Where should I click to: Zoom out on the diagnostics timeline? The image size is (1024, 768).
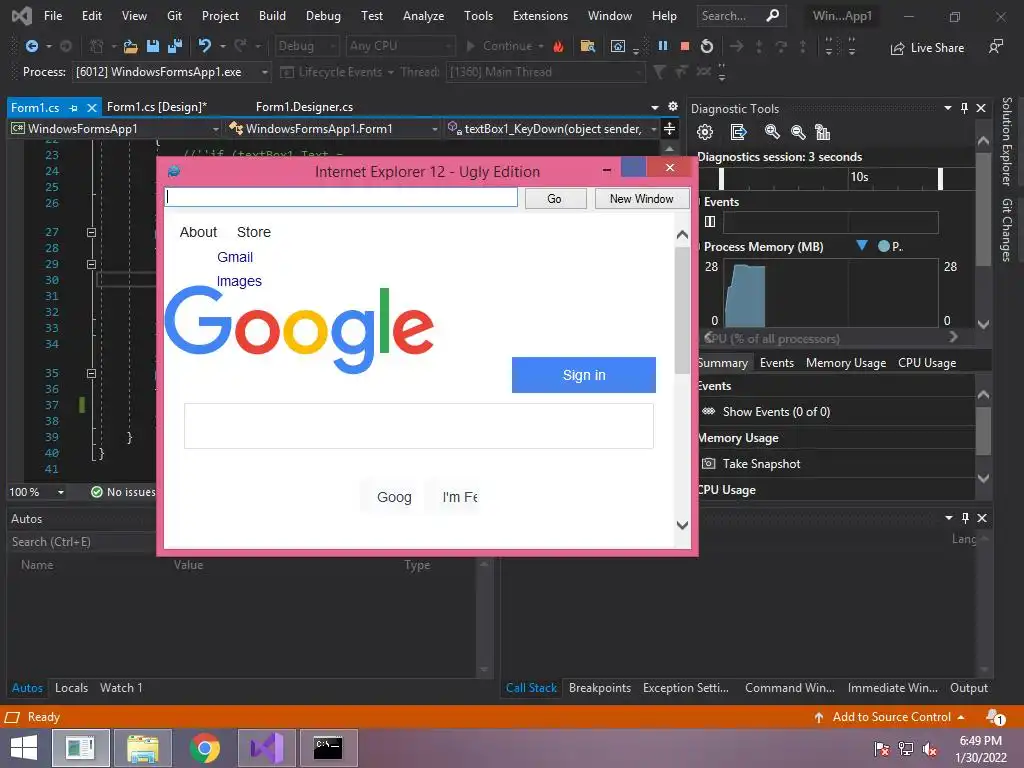tap(798, 133)
